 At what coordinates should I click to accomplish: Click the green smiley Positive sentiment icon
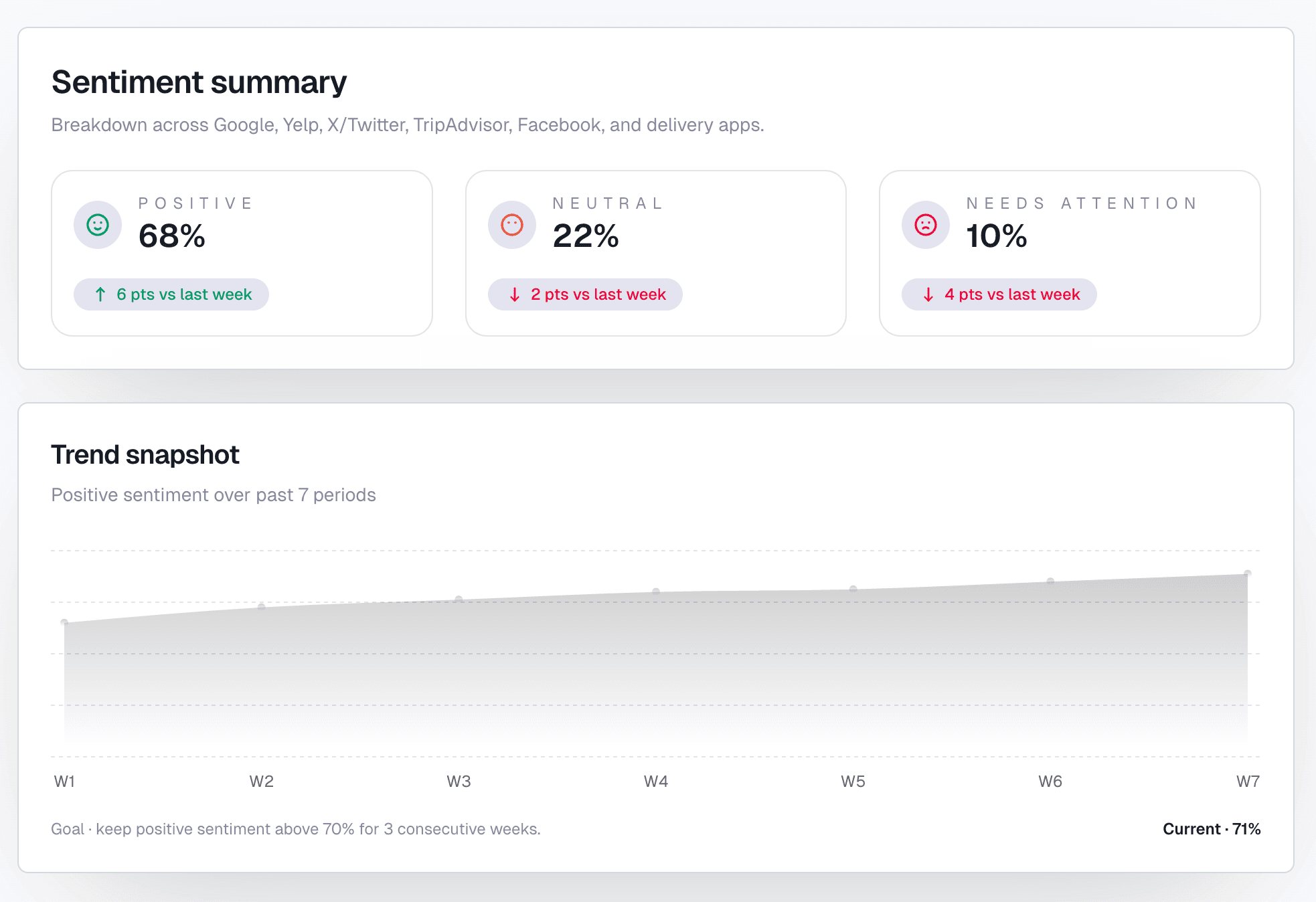click(x=98, y=225)
